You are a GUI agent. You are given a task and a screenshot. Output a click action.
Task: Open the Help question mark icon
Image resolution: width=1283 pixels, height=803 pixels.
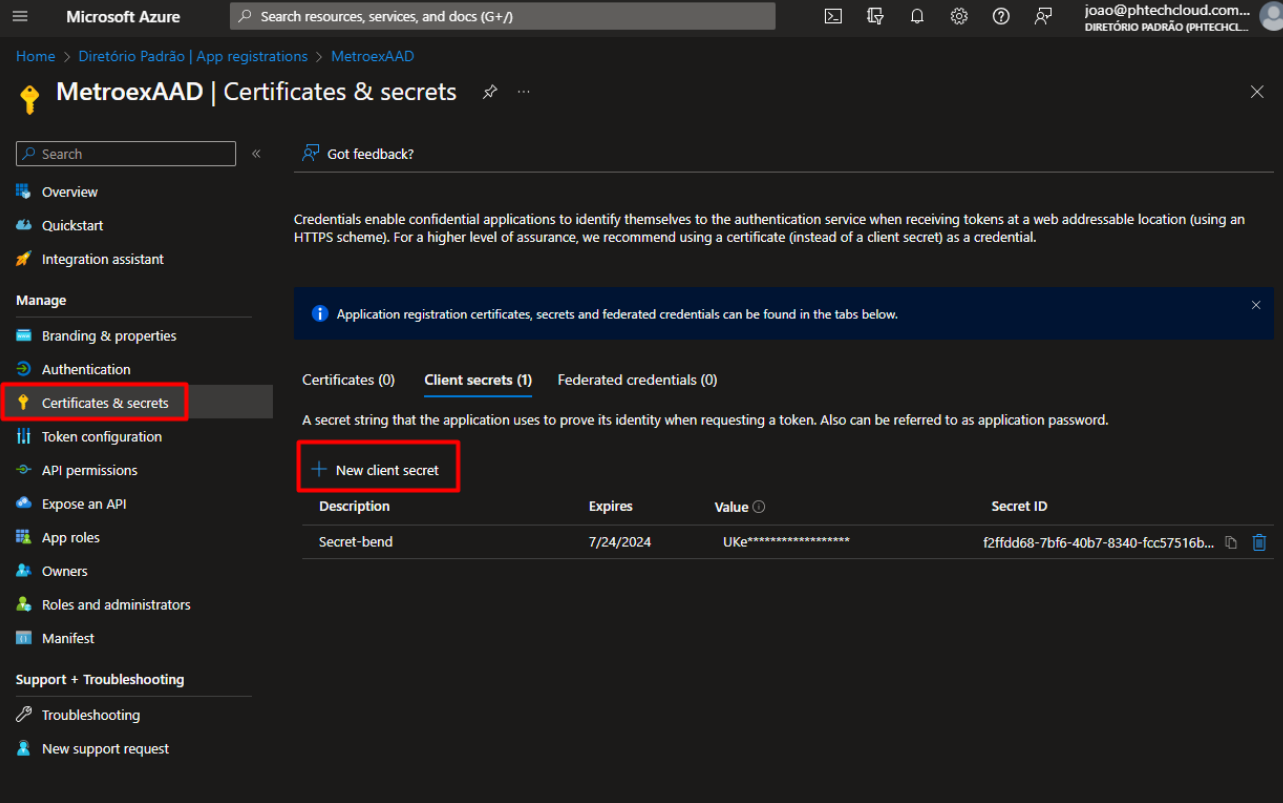(1001, 16)
